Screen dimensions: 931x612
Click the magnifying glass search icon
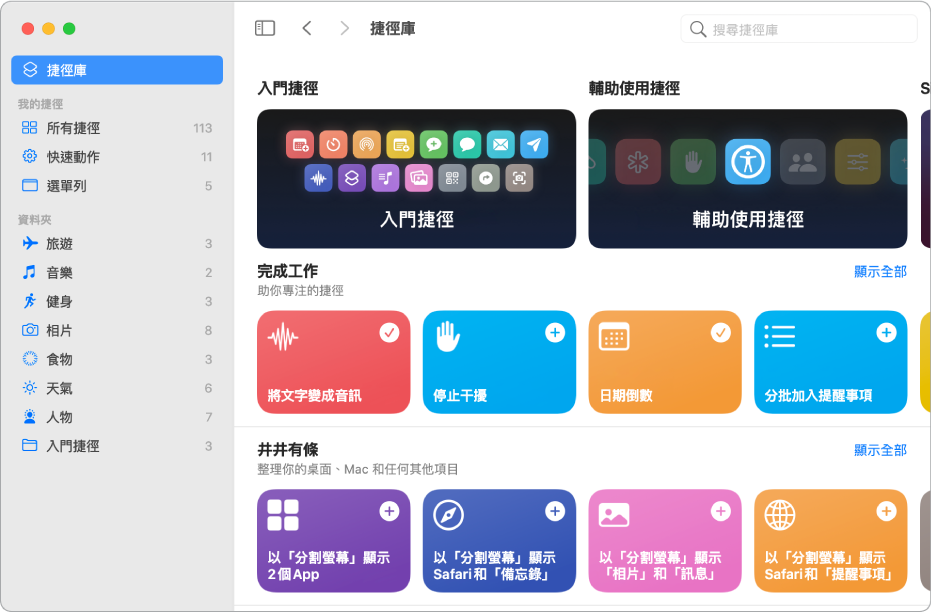(x=698, y=29)
